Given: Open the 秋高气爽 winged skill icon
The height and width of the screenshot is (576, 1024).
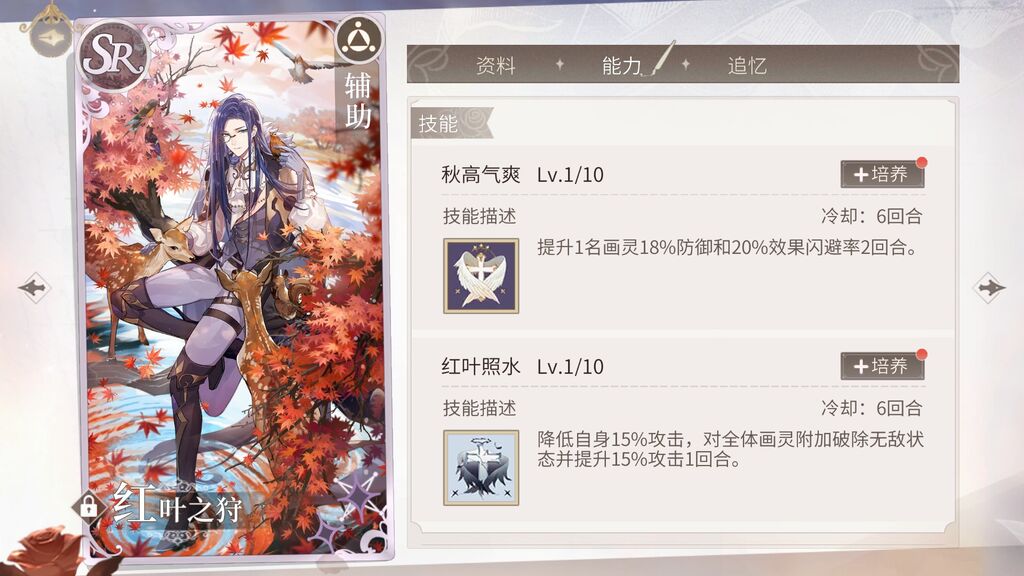Looking at the screenshot, I should tap(481, 276).
